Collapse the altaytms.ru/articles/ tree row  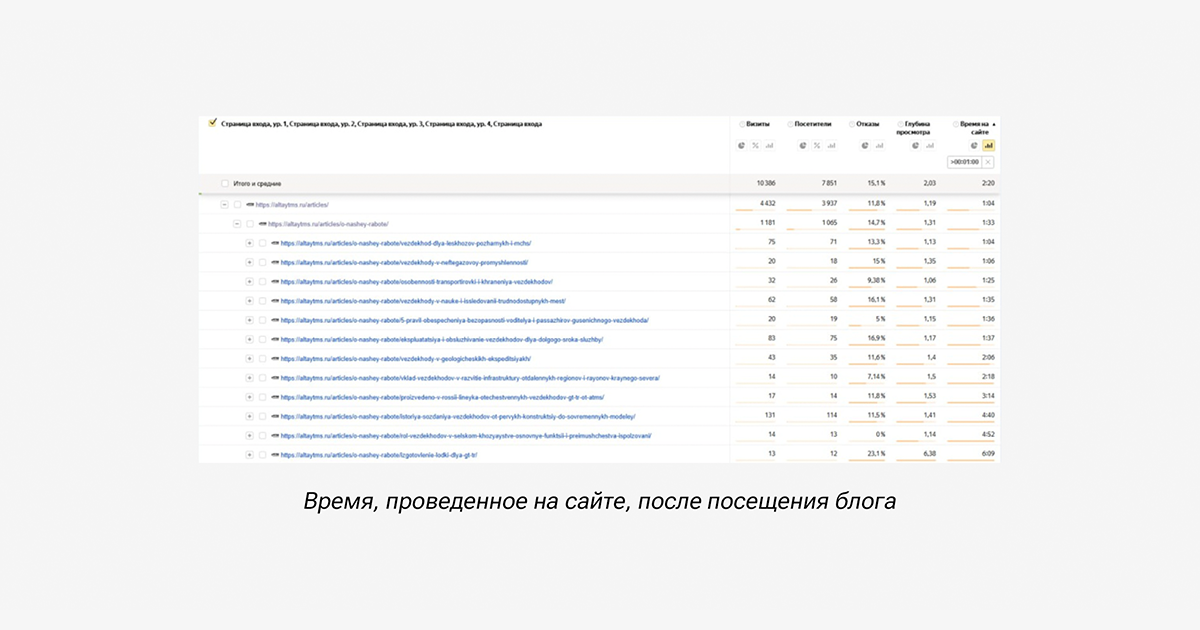(224, 204)
